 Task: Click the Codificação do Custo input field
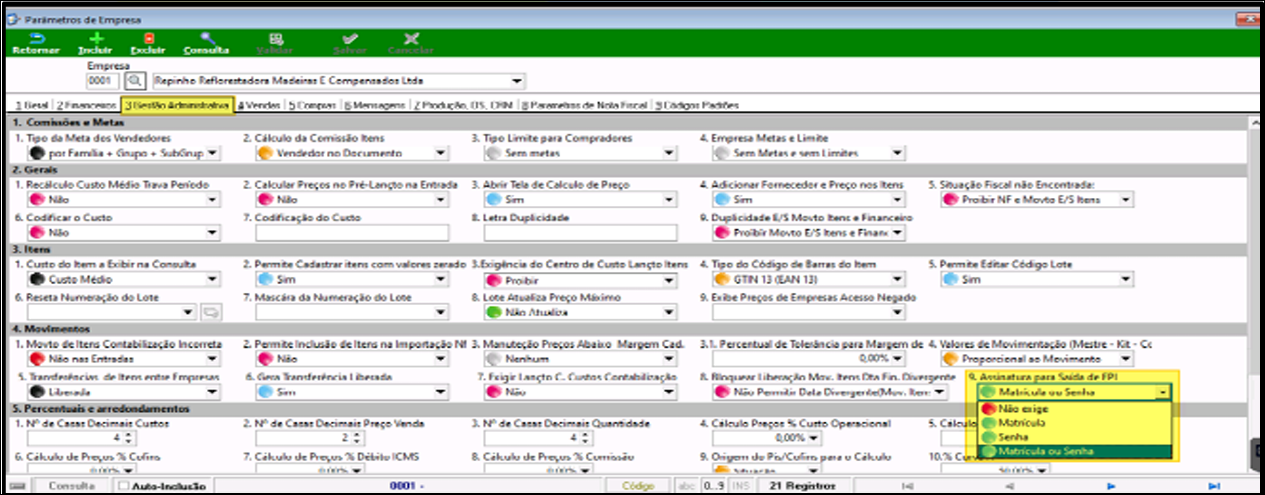(x=352, y=233)
